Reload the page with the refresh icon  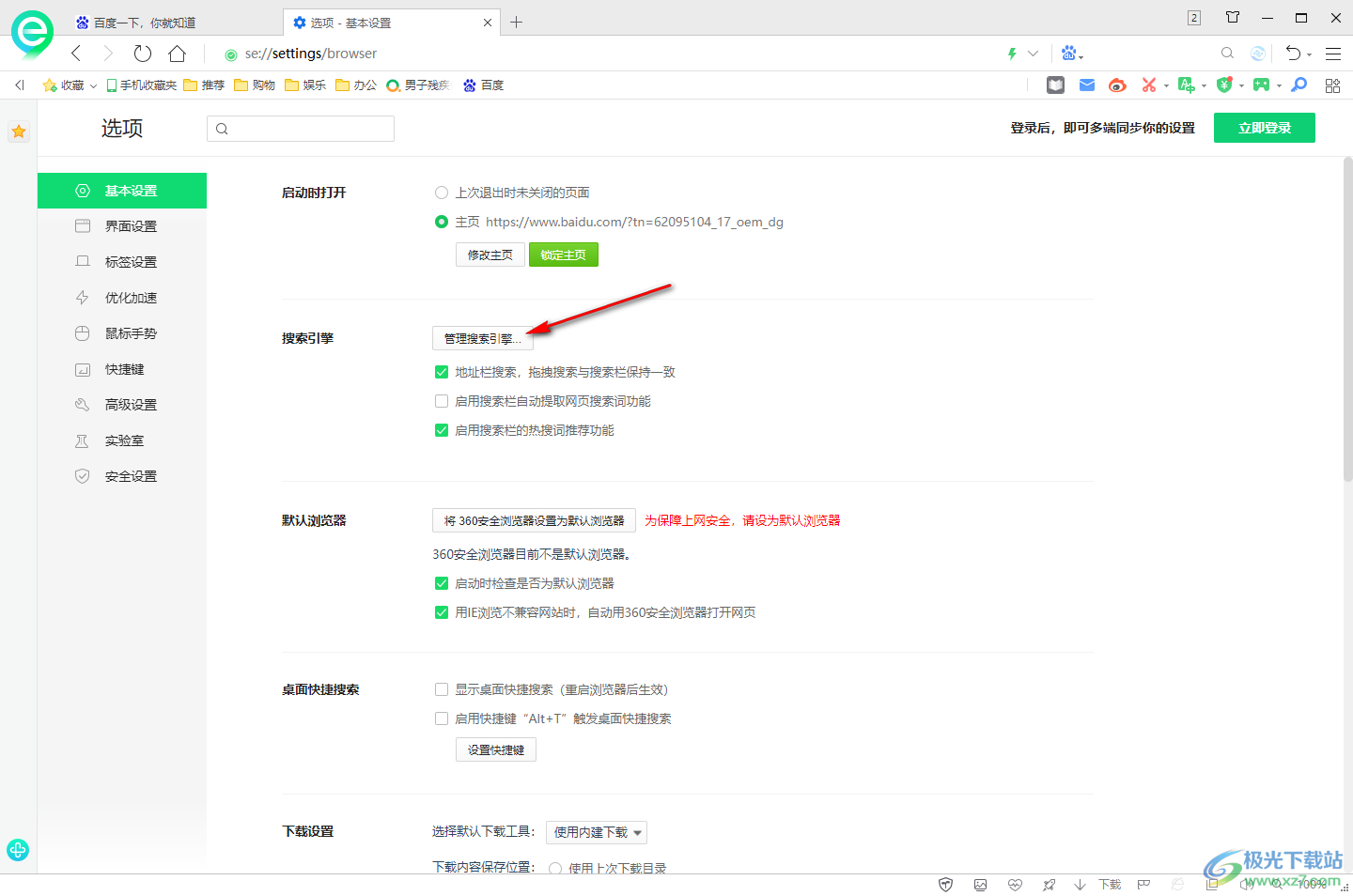[x=142, y=54]
